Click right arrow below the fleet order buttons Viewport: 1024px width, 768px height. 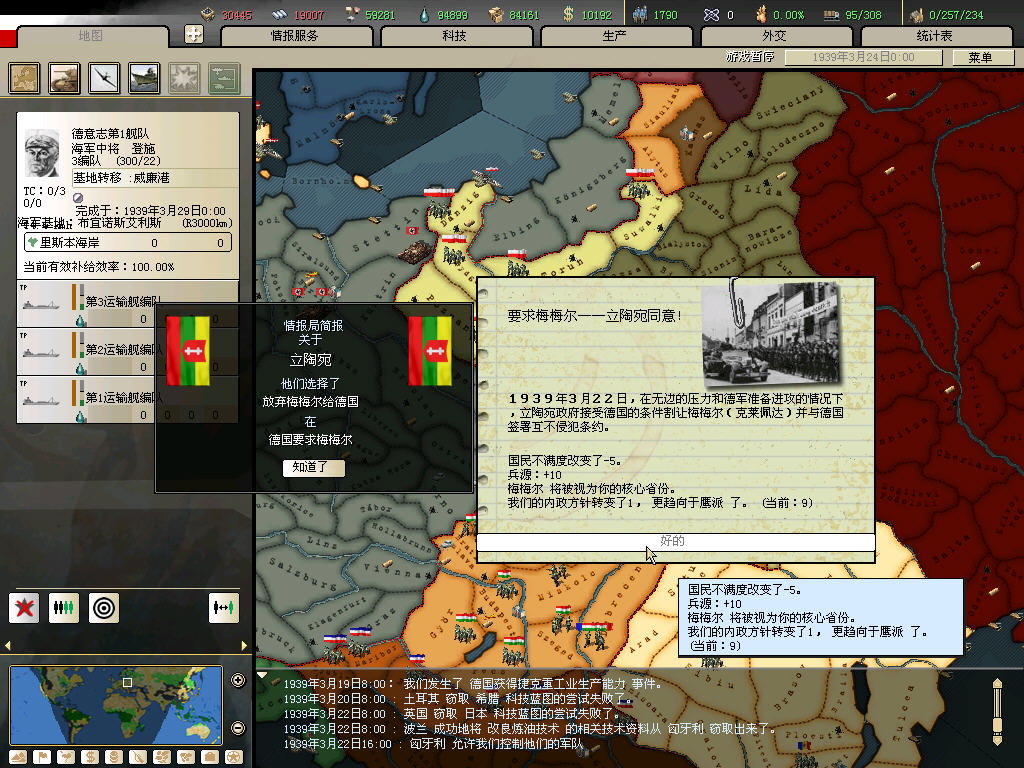coord(244,645)
